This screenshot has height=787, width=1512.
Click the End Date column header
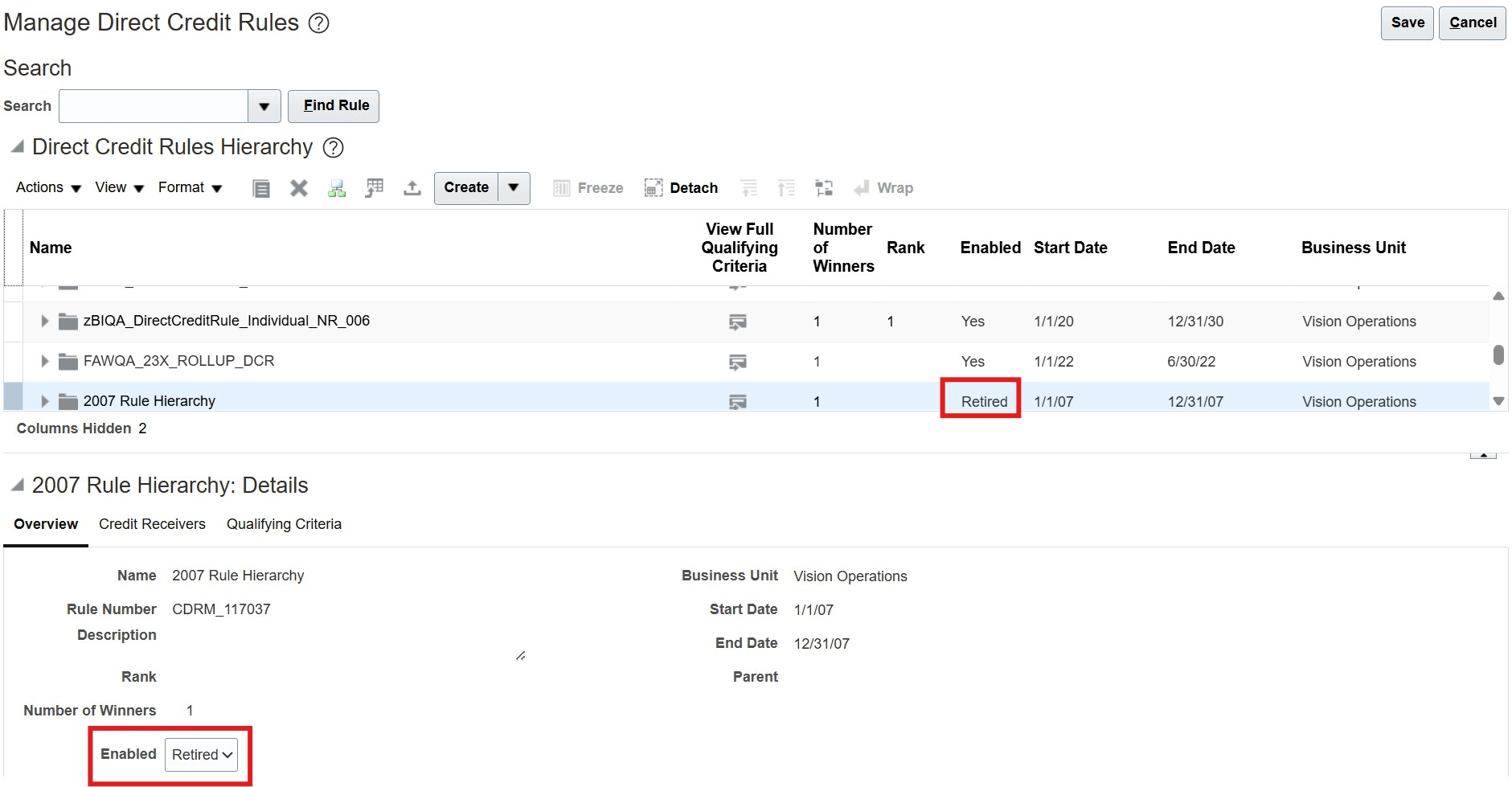(1202, 248)
